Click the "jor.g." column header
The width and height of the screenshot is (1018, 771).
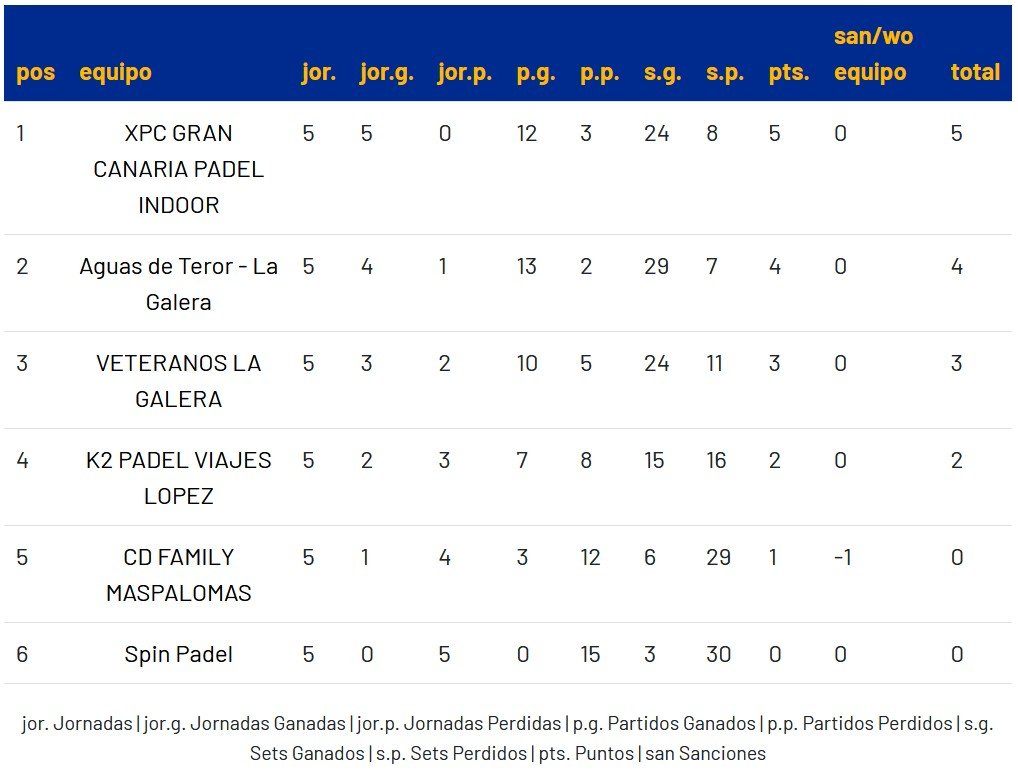387,72
